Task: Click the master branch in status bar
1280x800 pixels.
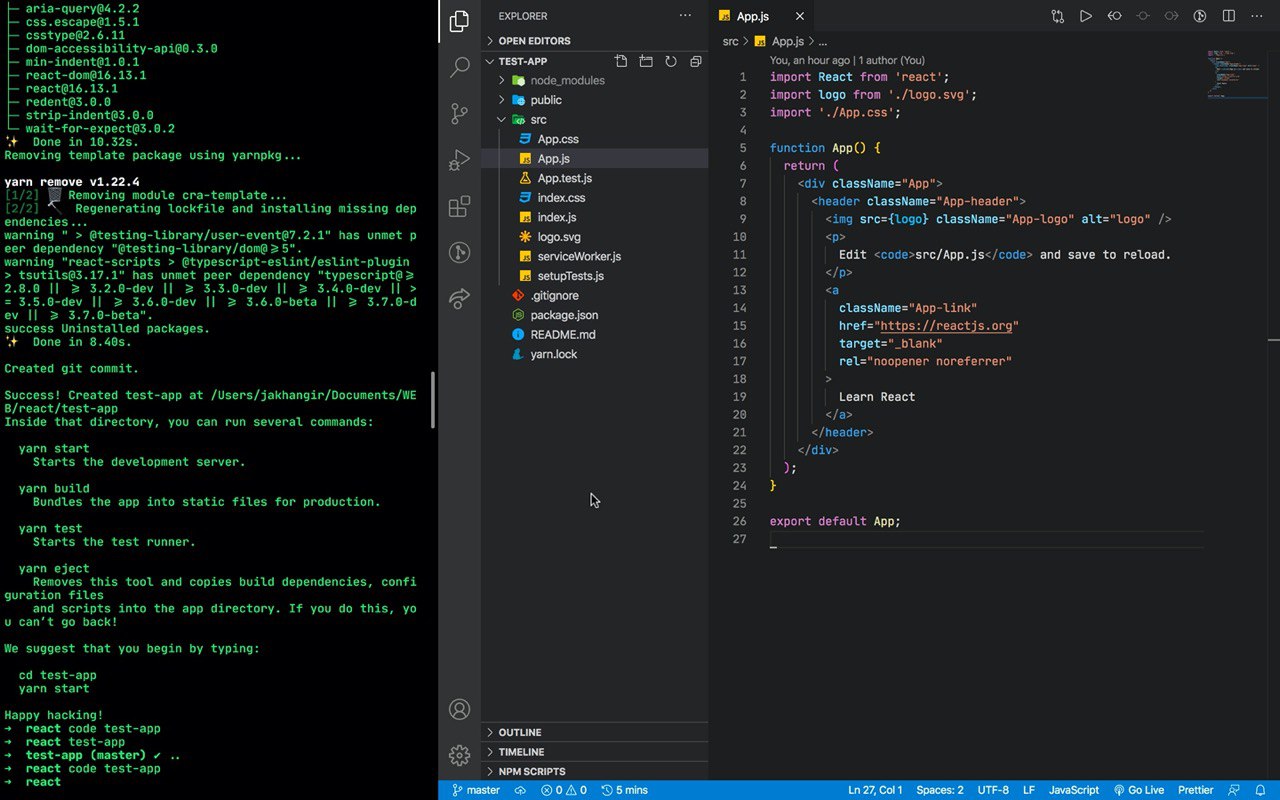Action: [x=476, y=790]
